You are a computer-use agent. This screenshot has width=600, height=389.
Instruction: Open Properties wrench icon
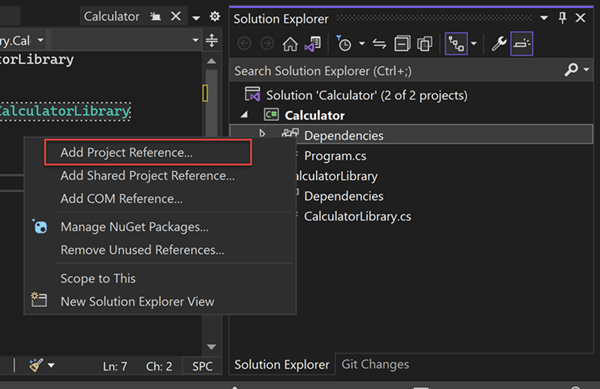(499, 44)
